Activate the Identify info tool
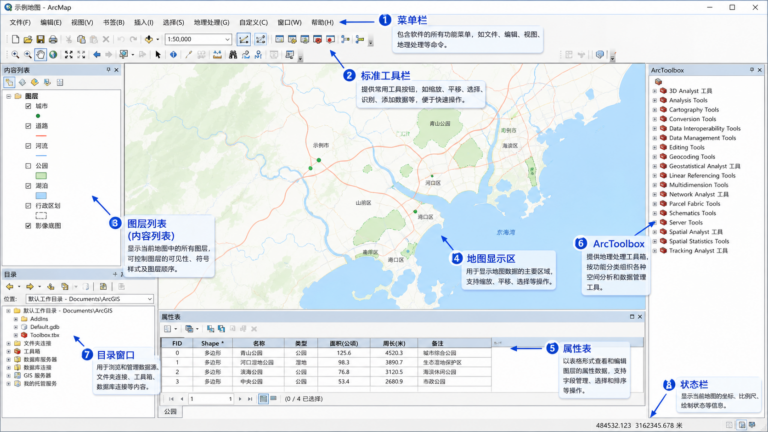Screen dimensions: 768x432 coord(173,55)
